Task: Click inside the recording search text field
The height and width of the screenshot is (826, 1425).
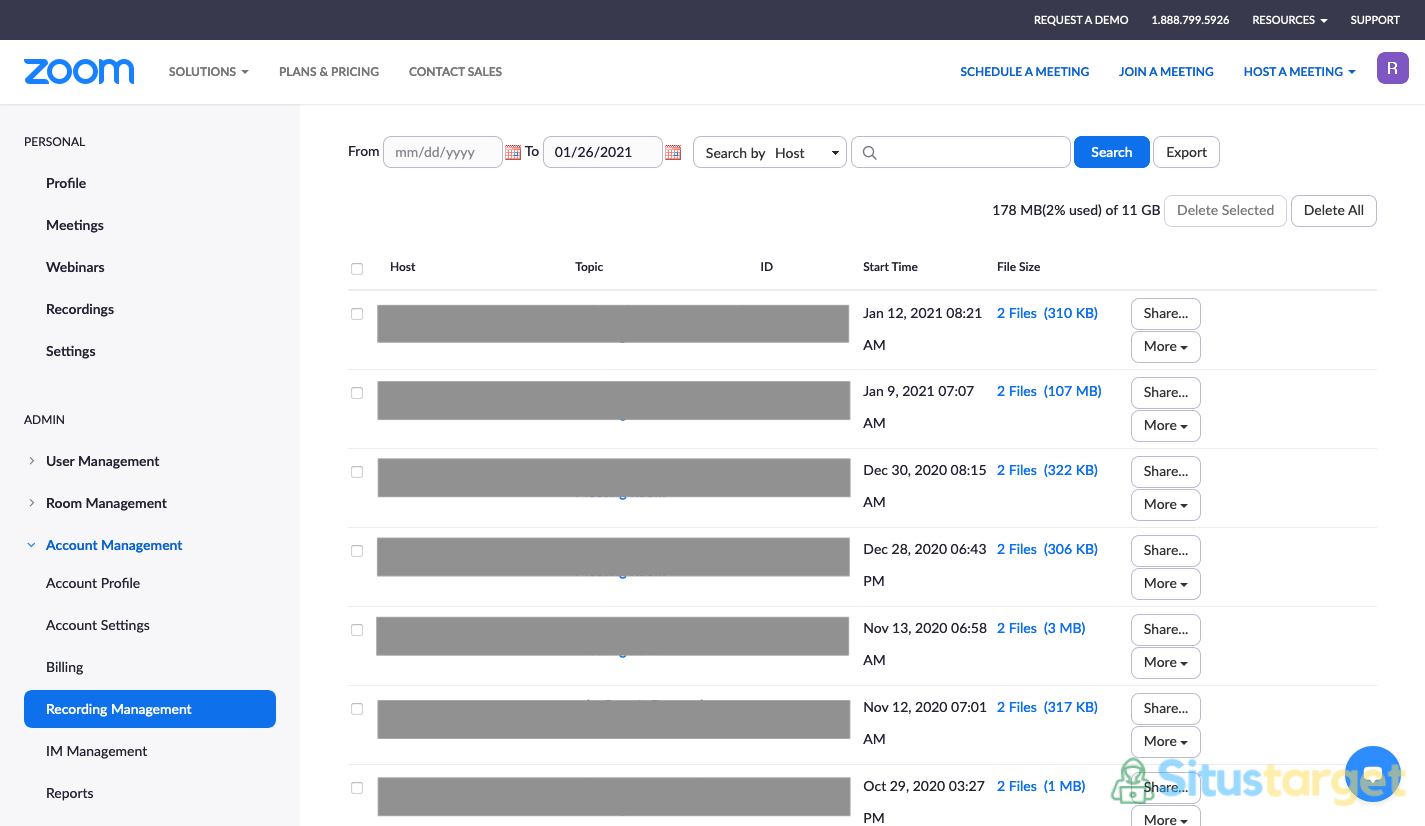Action: [961, 152]
